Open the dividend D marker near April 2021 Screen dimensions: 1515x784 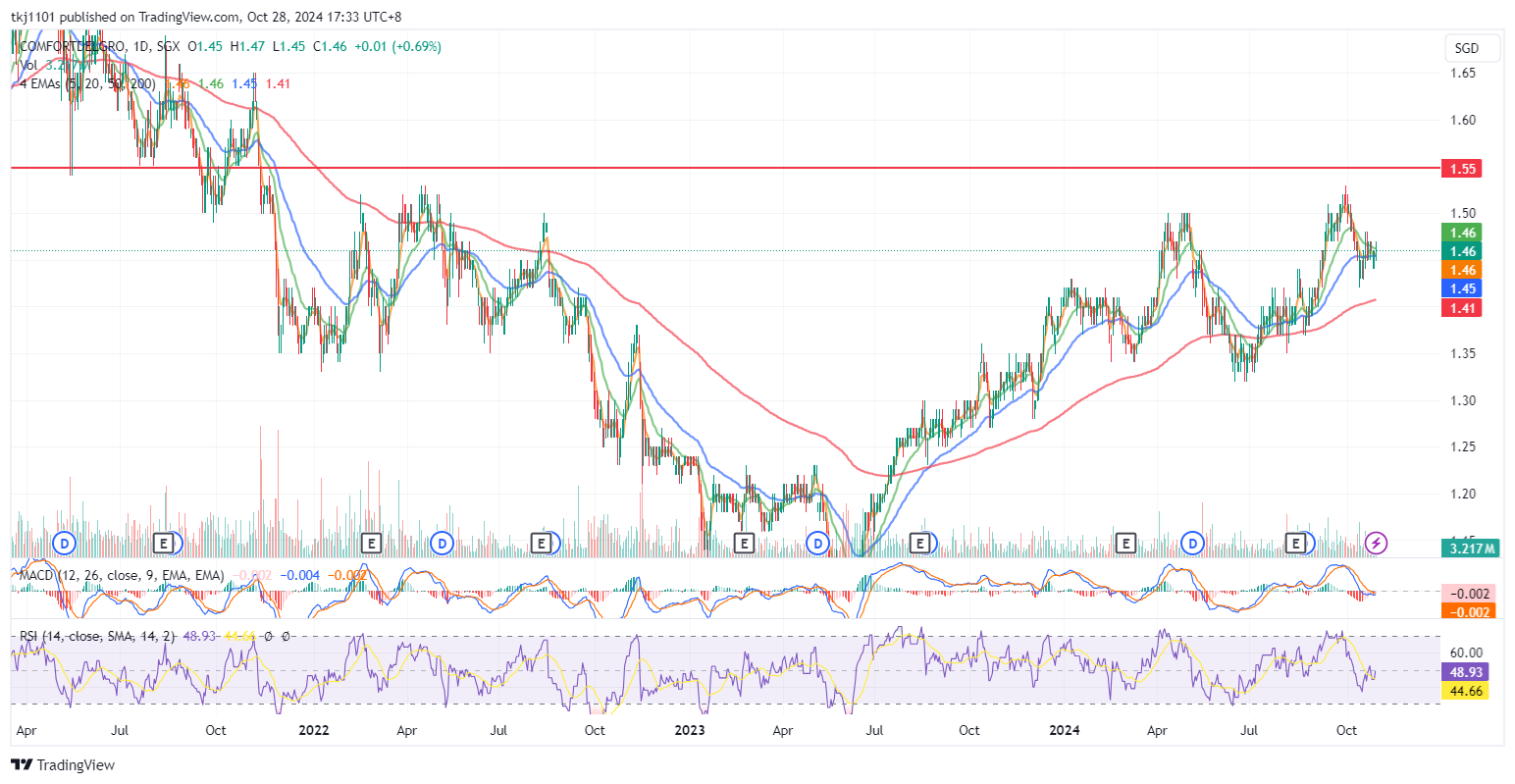65,543
